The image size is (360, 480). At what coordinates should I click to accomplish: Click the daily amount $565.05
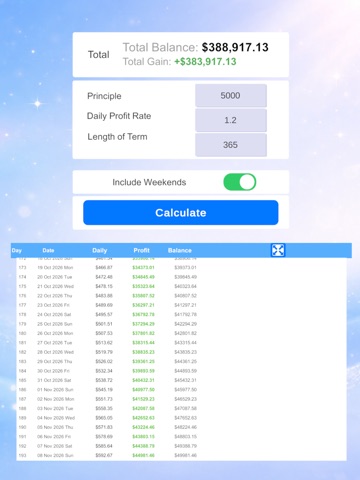(104, 418)
